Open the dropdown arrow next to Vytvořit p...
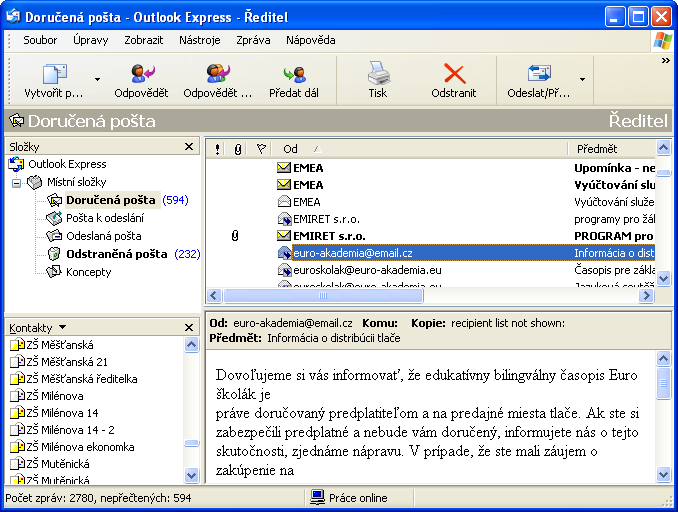 97,80
